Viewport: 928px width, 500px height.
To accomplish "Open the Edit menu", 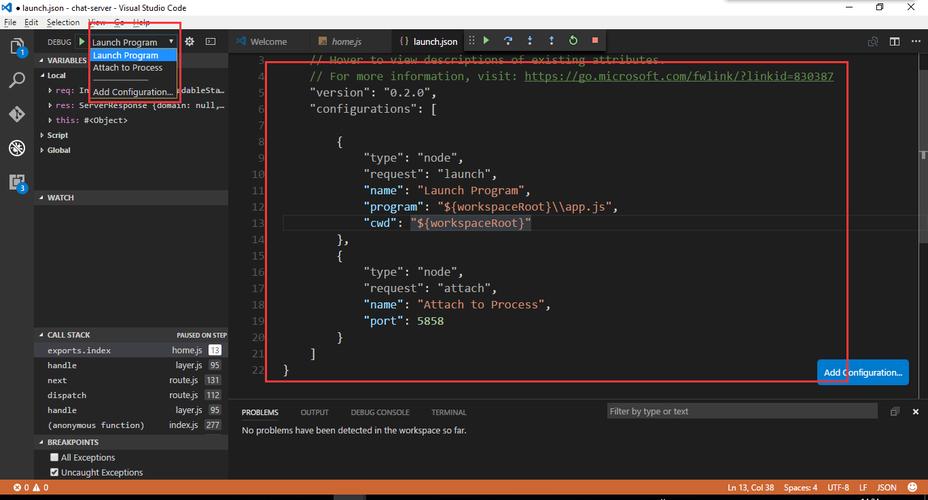I will [31, 22].
